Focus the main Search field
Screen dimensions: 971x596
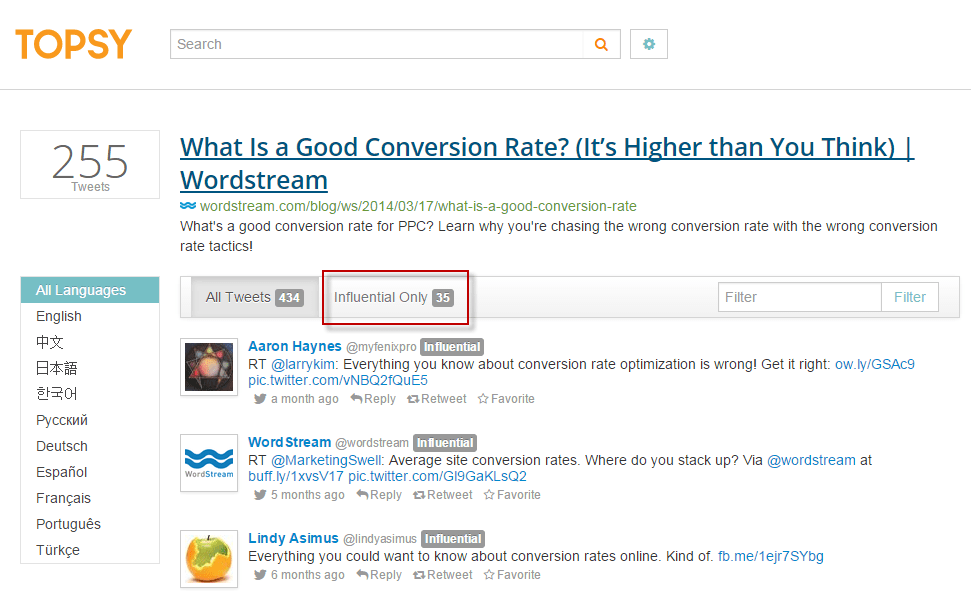[x=377, y=44]
